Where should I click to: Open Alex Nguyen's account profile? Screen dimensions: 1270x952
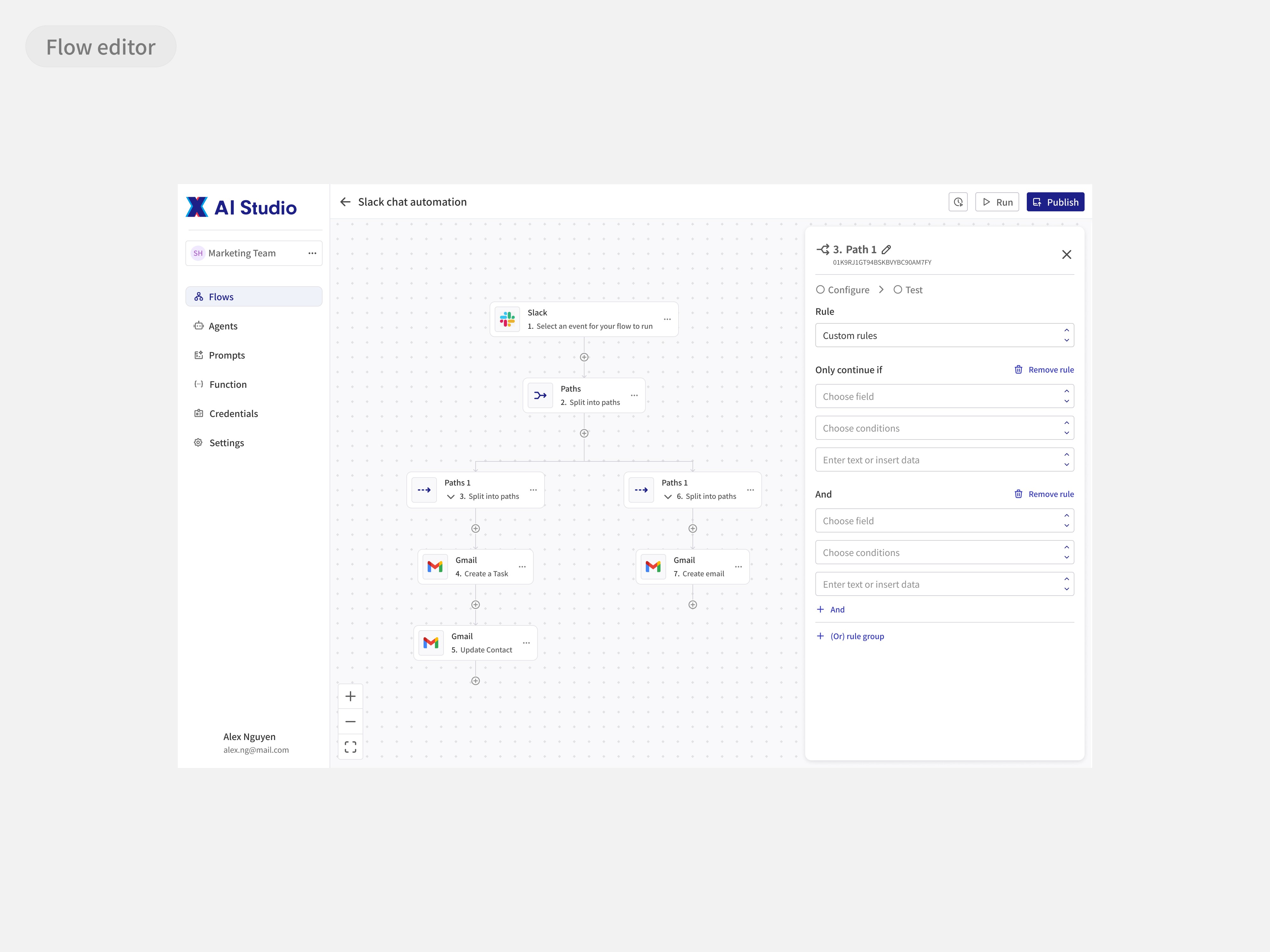point(256,743)
